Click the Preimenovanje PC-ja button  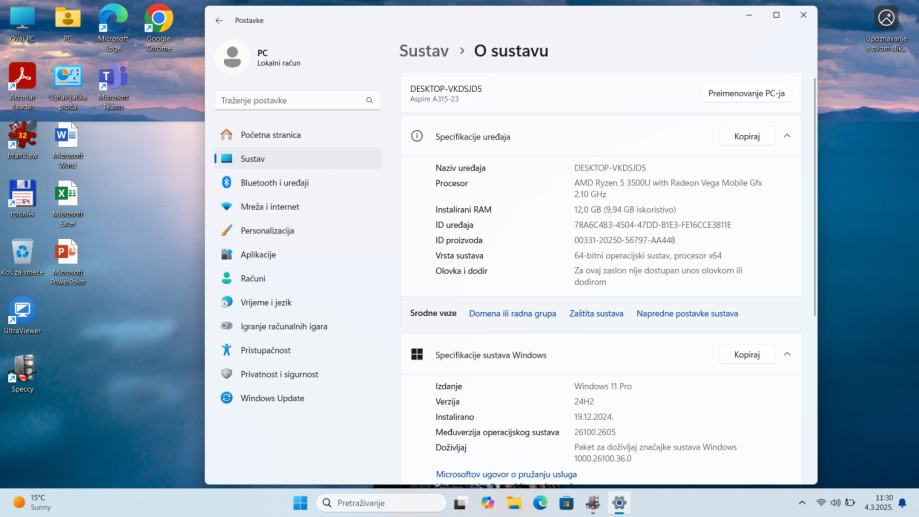tap(746, 93)
